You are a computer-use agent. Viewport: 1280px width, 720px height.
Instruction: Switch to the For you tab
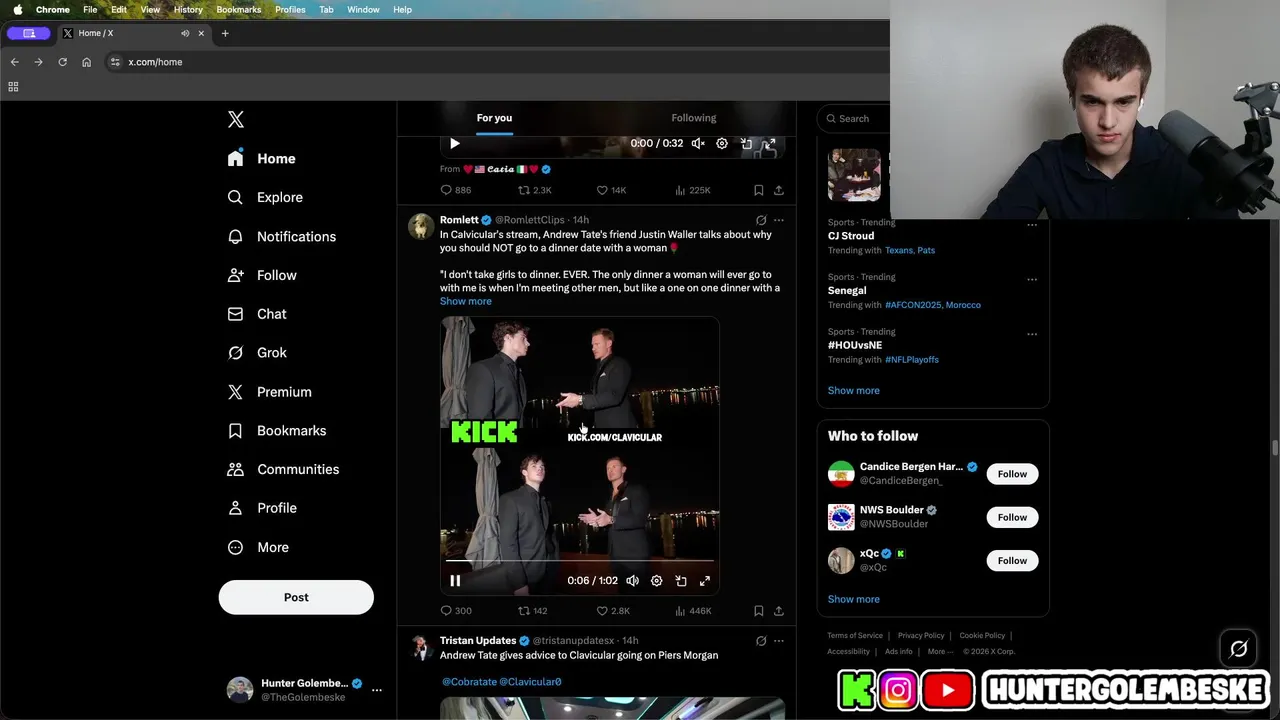(x=494, y=118)
